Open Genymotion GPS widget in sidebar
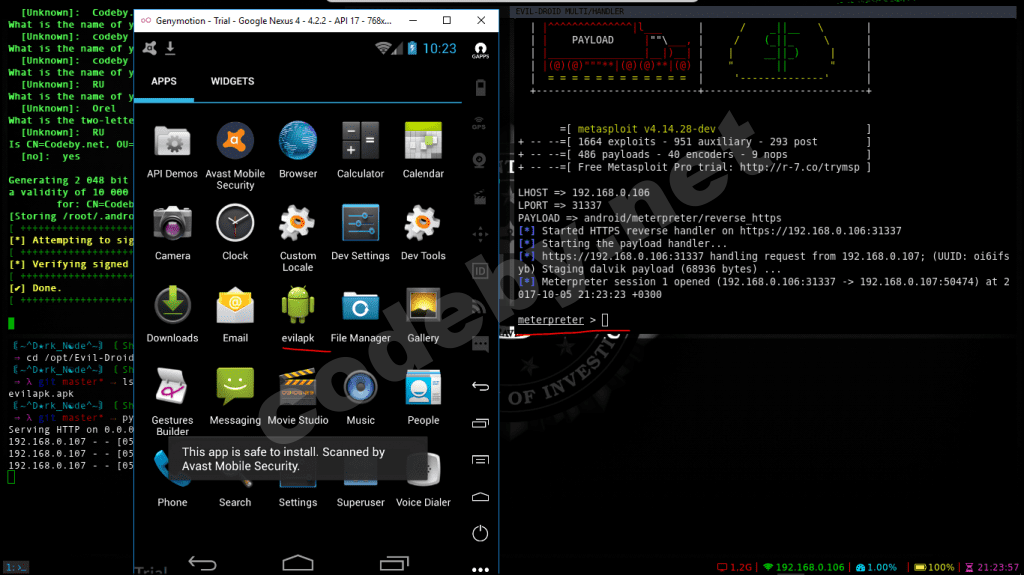The width and height of the screenshot is (1024, 575). pyautogui.click(x=480, y=123)
